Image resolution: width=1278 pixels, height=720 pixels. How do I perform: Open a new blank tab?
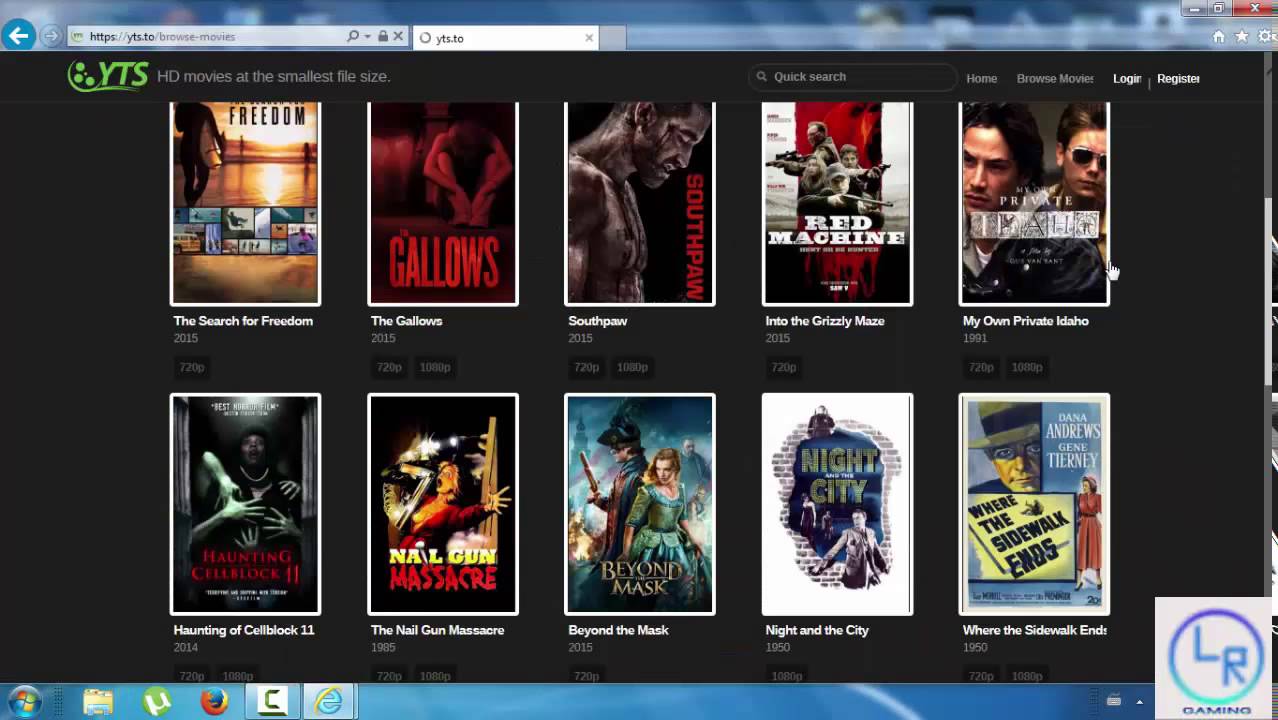(x=612, y=38)
